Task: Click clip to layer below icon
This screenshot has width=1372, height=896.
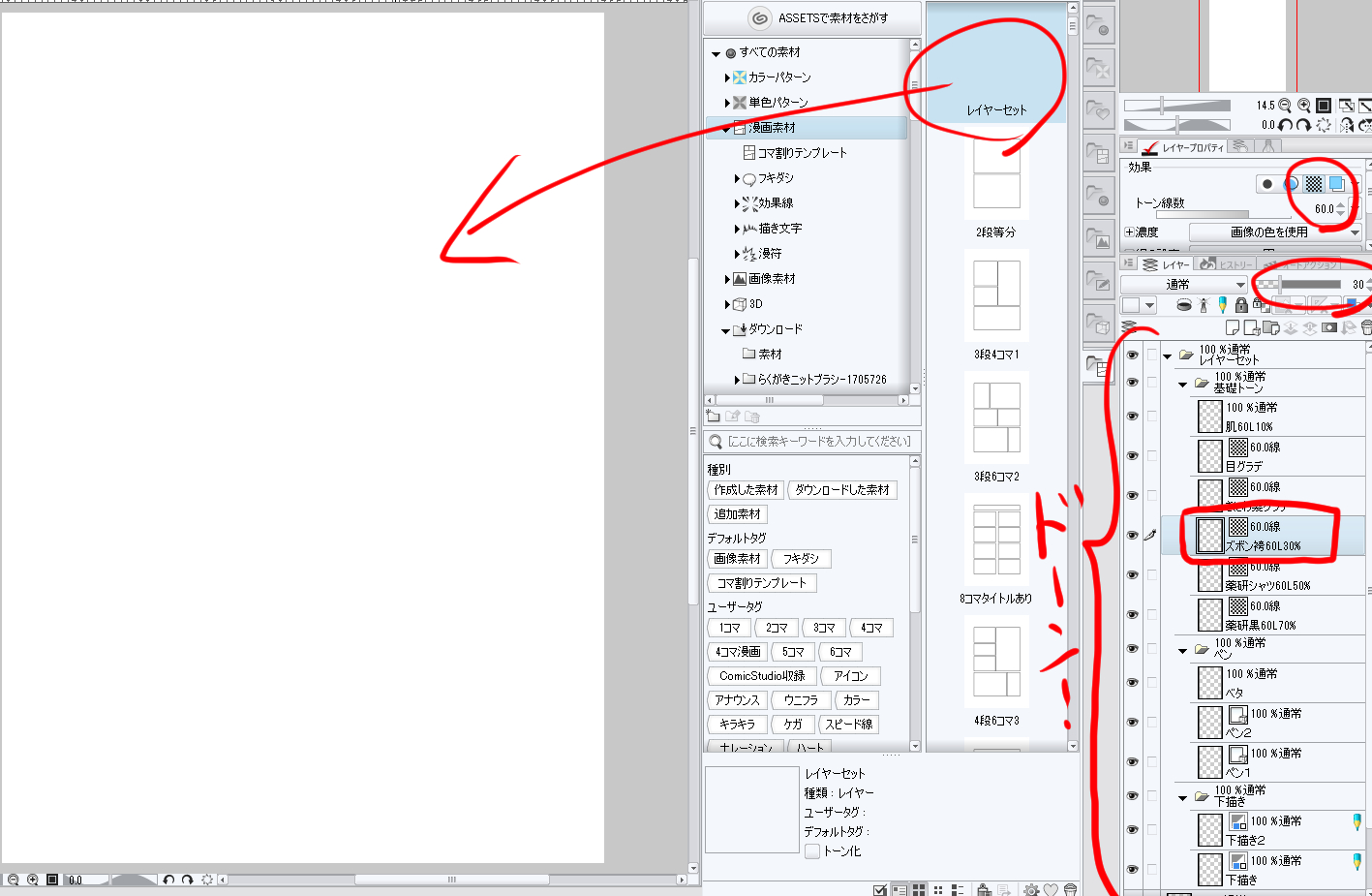Action: click(1184, 305)
